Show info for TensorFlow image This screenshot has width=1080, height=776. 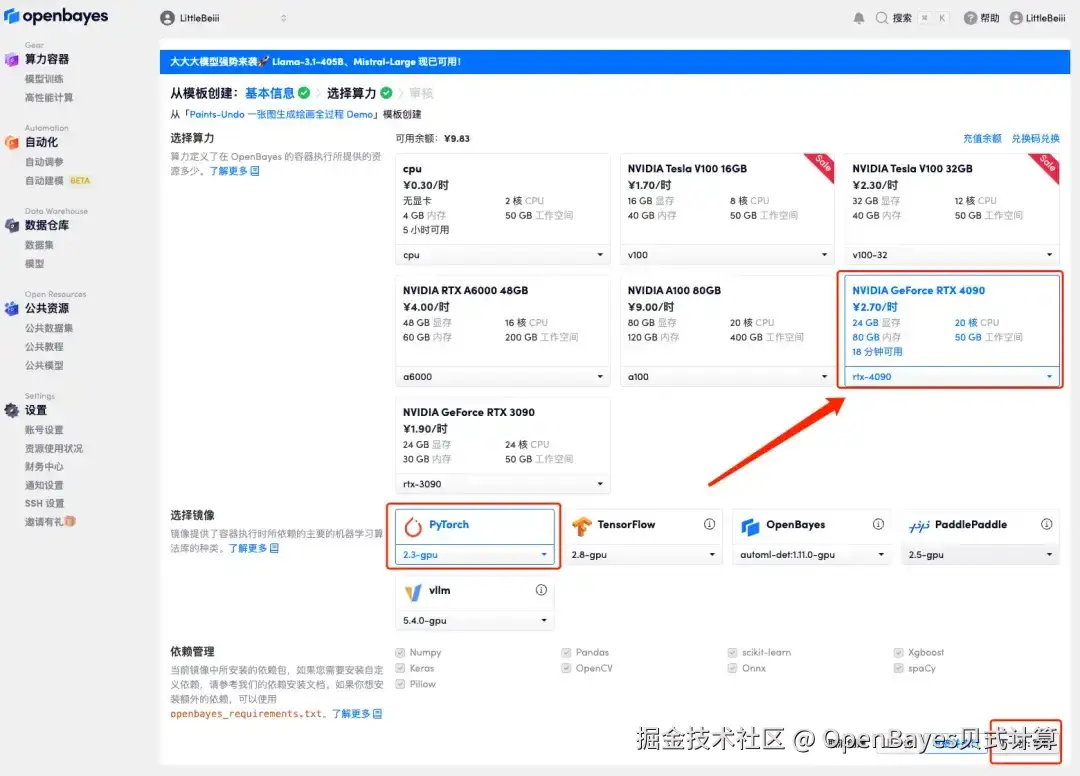click(x=709, y=524)
